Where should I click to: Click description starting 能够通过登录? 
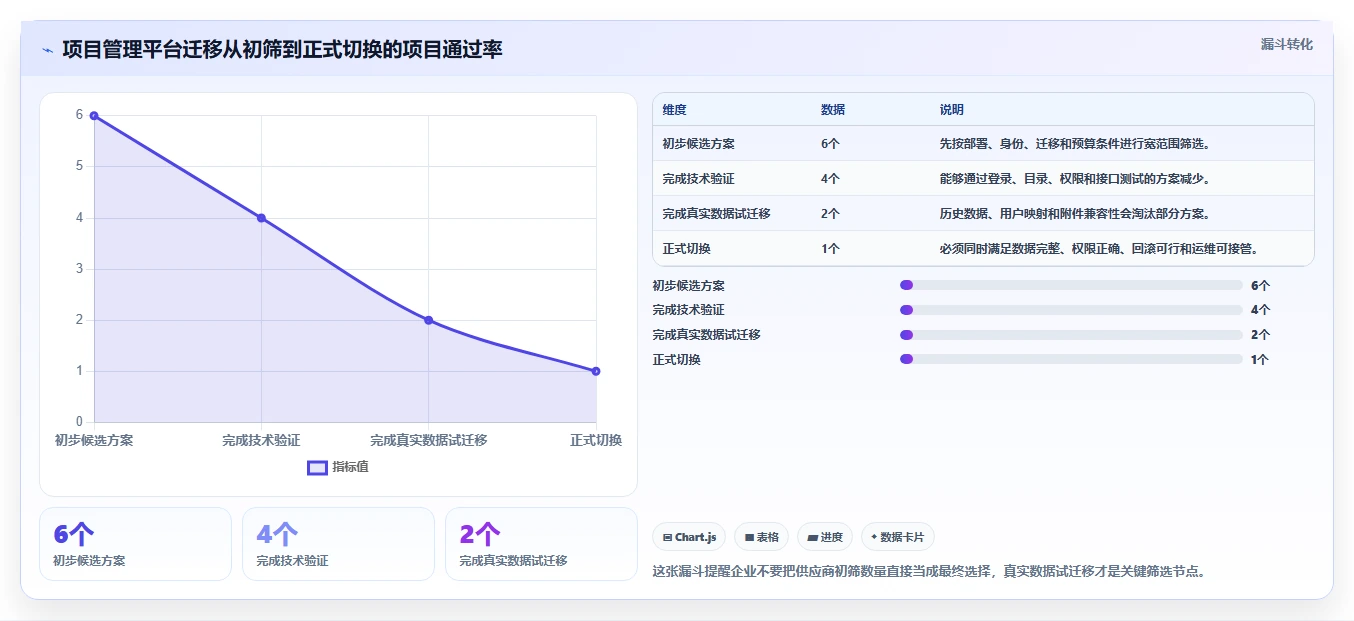(x=1075, y=179)
